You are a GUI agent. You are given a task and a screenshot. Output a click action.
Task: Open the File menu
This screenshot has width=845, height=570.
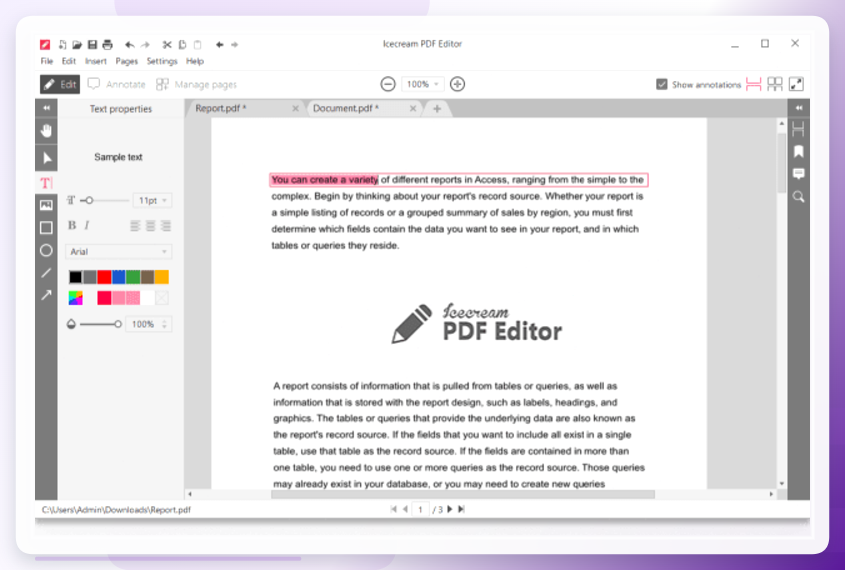coord(47,61)
